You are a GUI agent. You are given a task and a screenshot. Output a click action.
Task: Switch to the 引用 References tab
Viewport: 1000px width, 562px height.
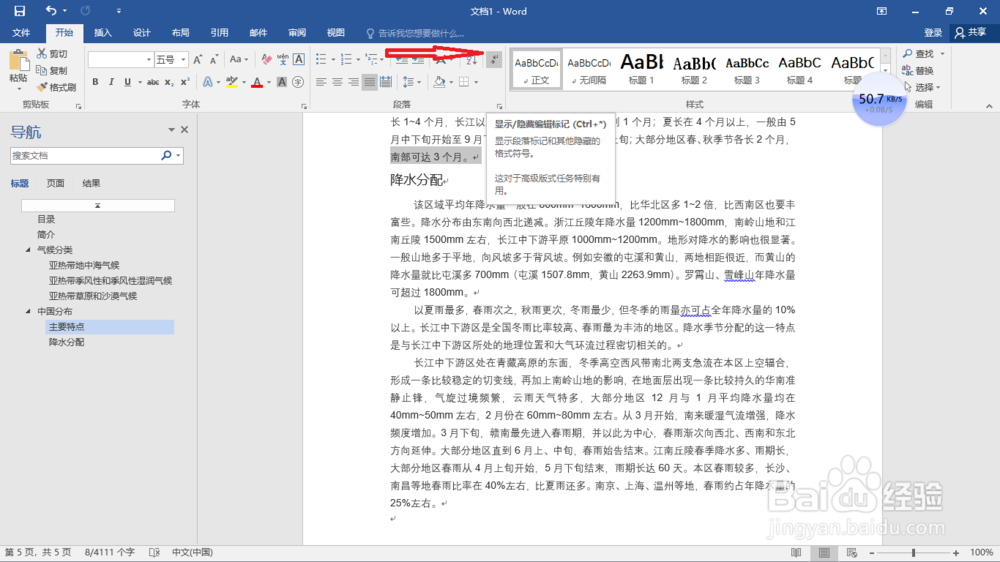point(219,33)
